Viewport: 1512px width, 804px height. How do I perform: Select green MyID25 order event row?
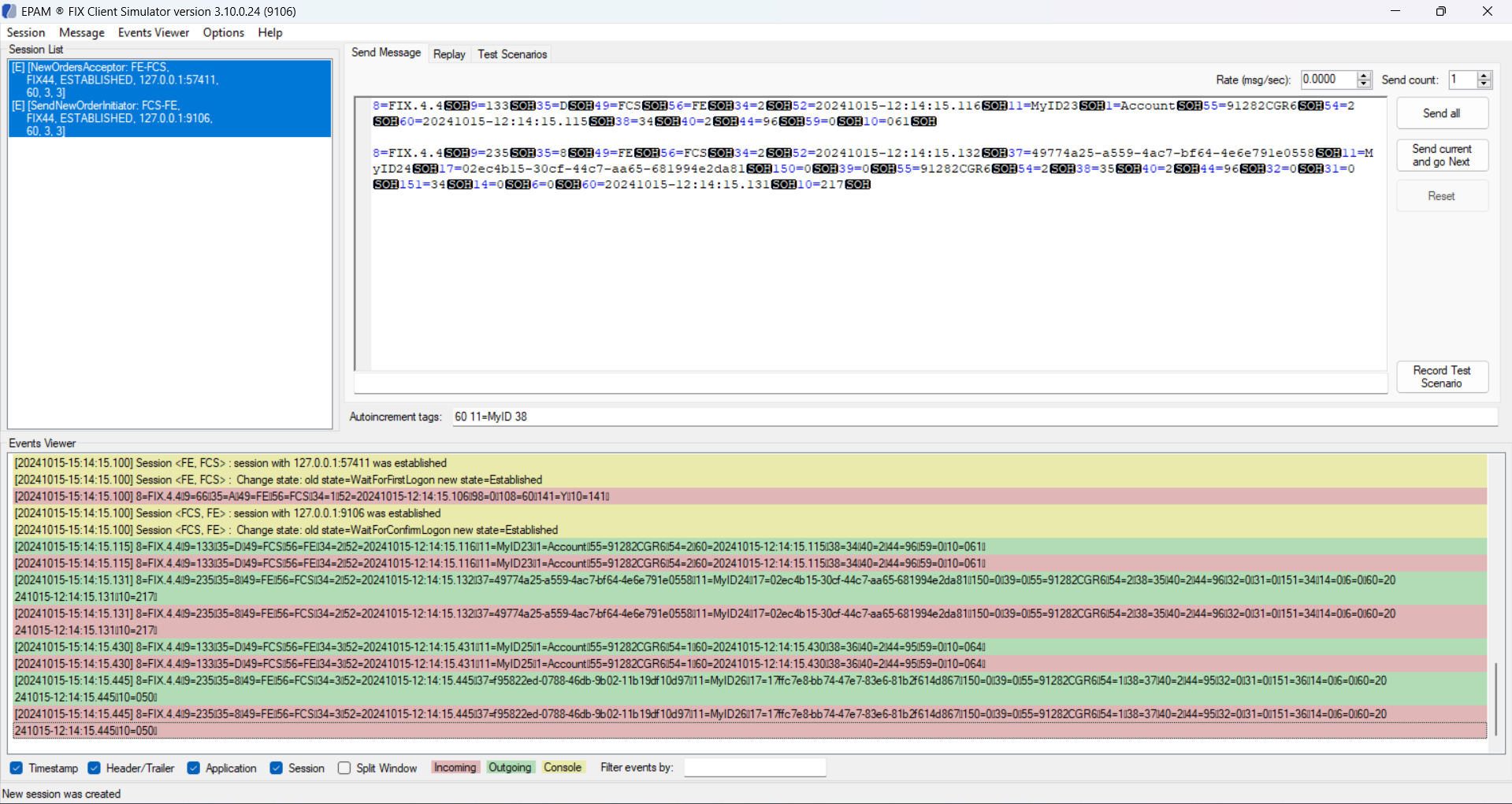pos(749,647)
